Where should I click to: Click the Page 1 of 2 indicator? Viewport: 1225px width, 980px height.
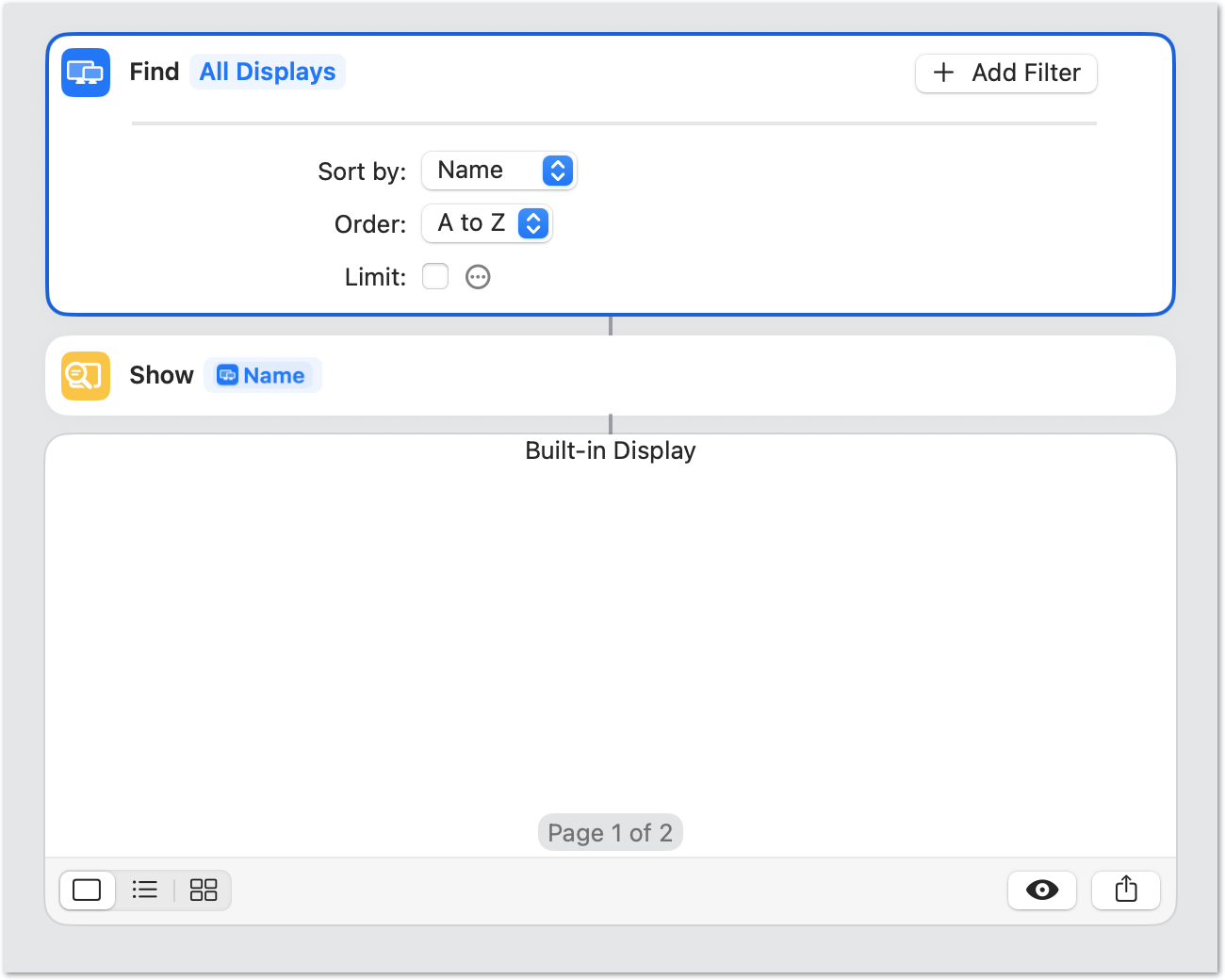pos(610,833)
